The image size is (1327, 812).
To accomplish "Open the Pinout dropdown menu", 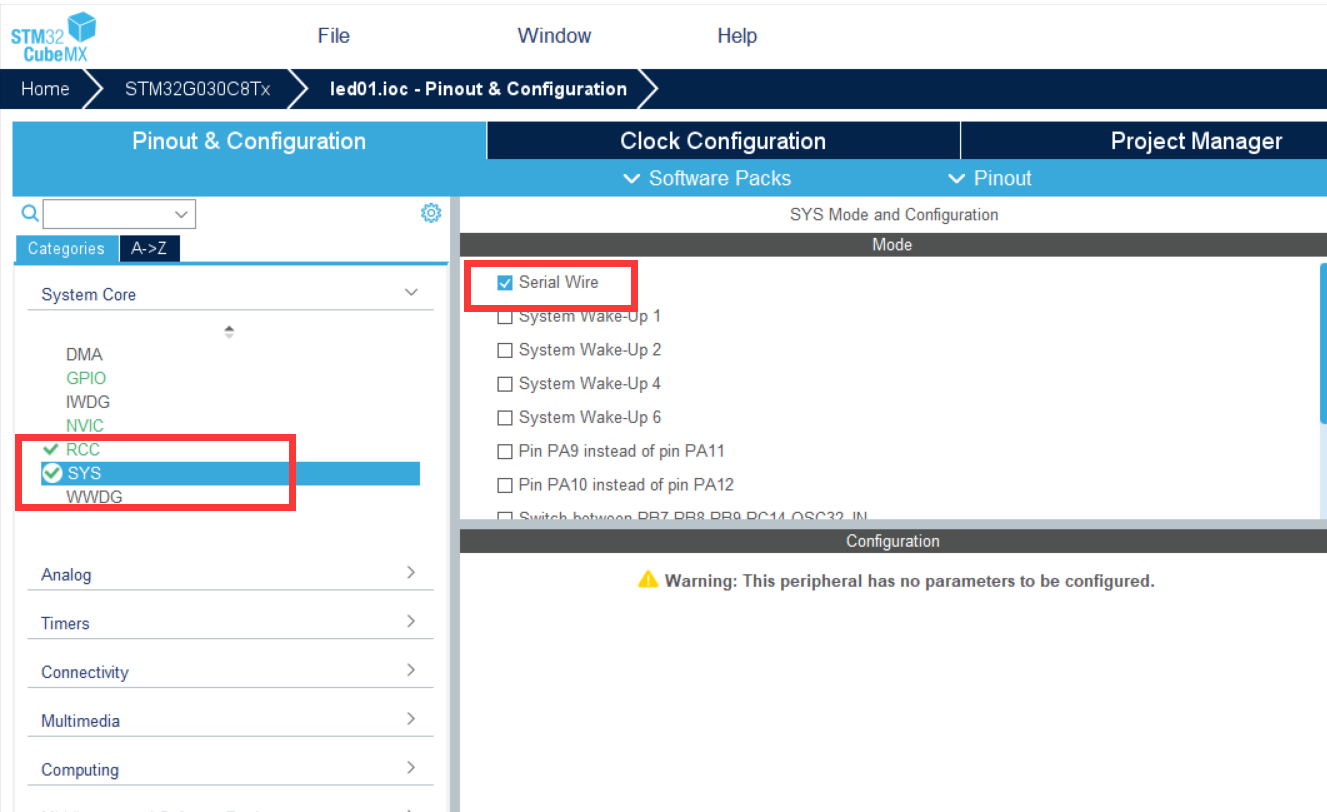I will click(989, 179).
